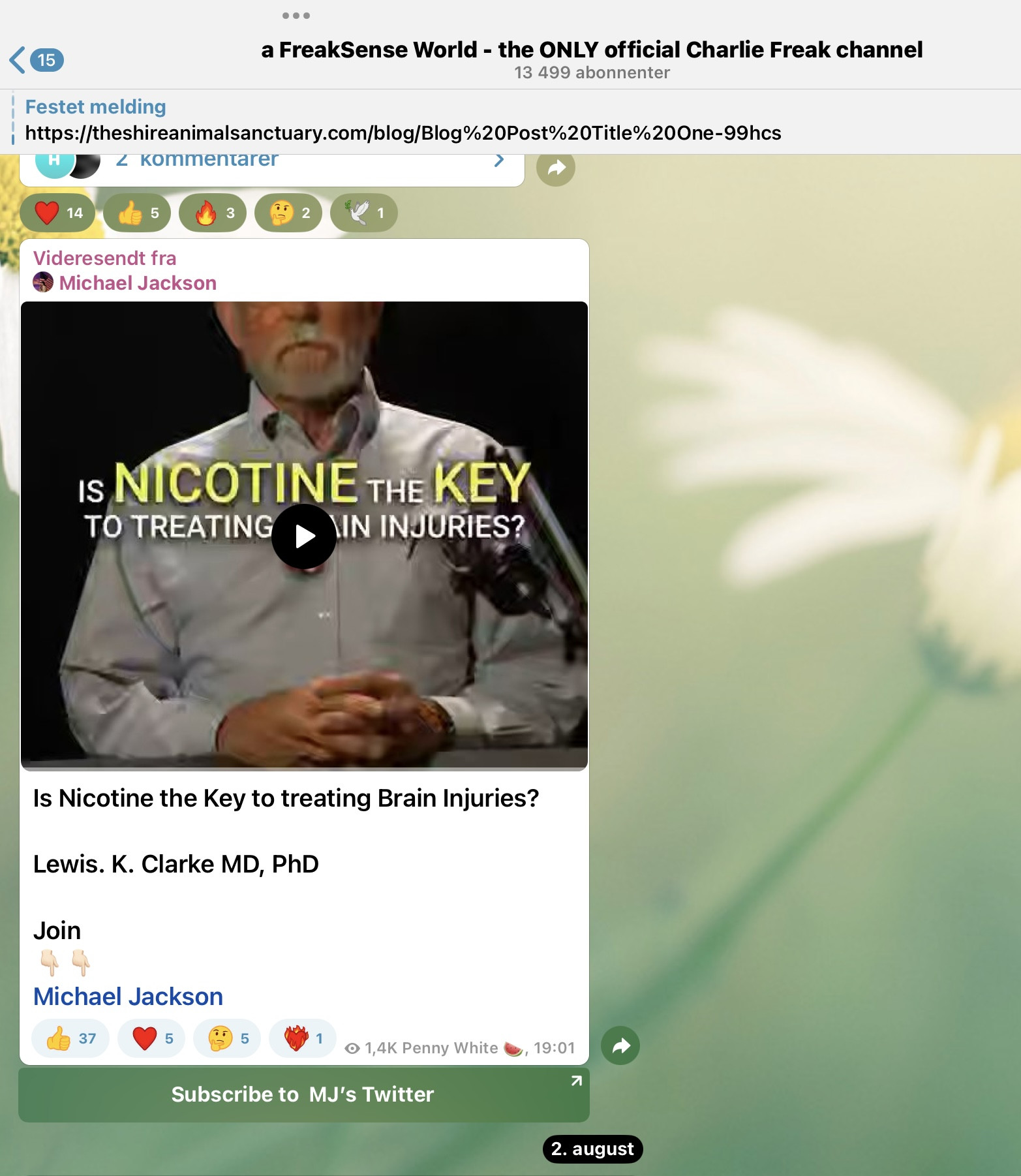1021x1176 pixels.
Task: Play the nicotine brain injuries video
Action: (304, 536)
